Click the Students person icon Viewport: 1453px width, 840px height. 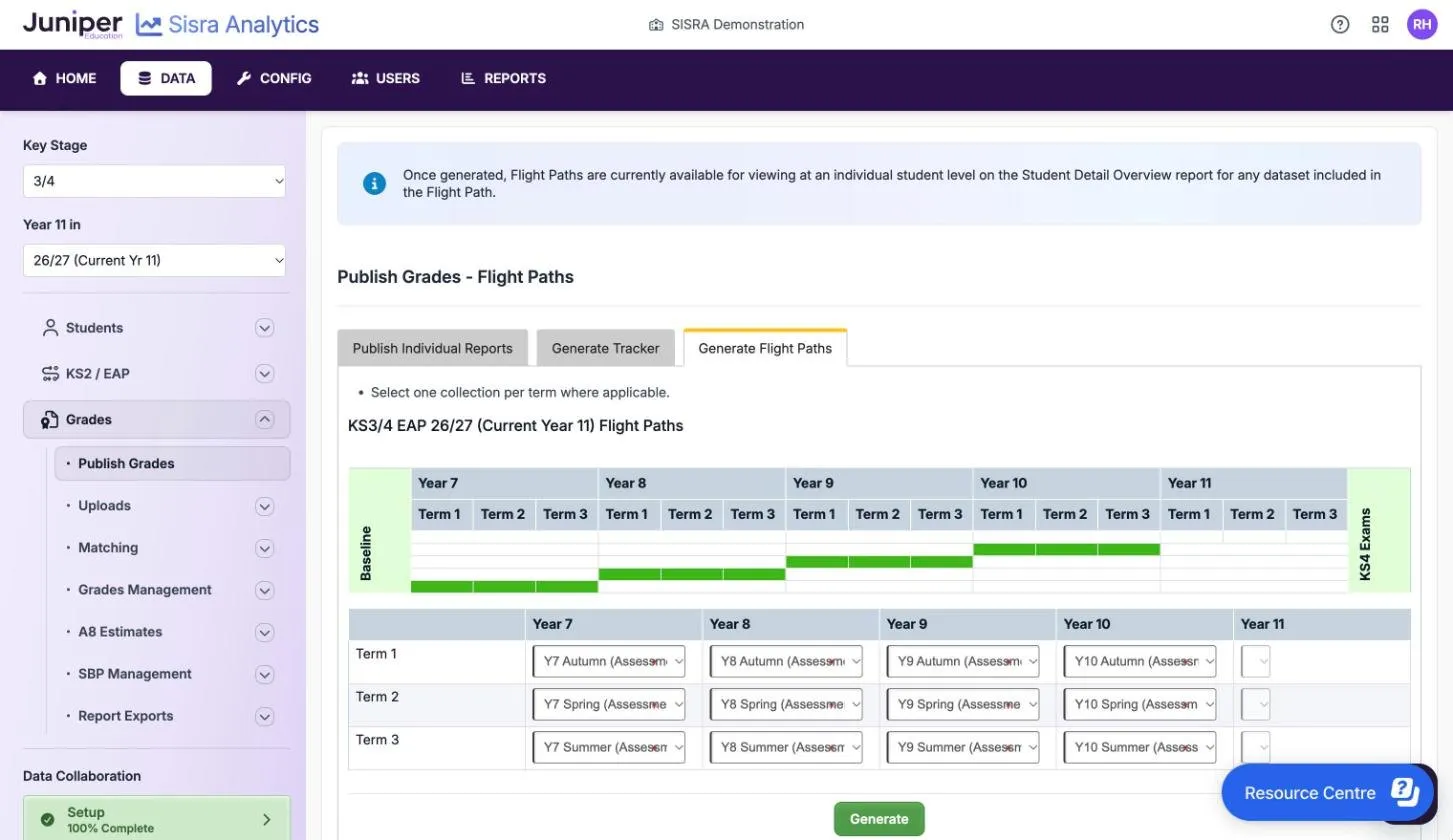coord(50,328)
